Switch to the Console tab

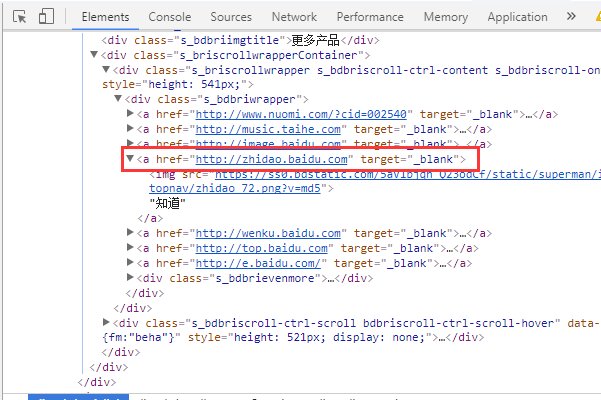[169, 17]
